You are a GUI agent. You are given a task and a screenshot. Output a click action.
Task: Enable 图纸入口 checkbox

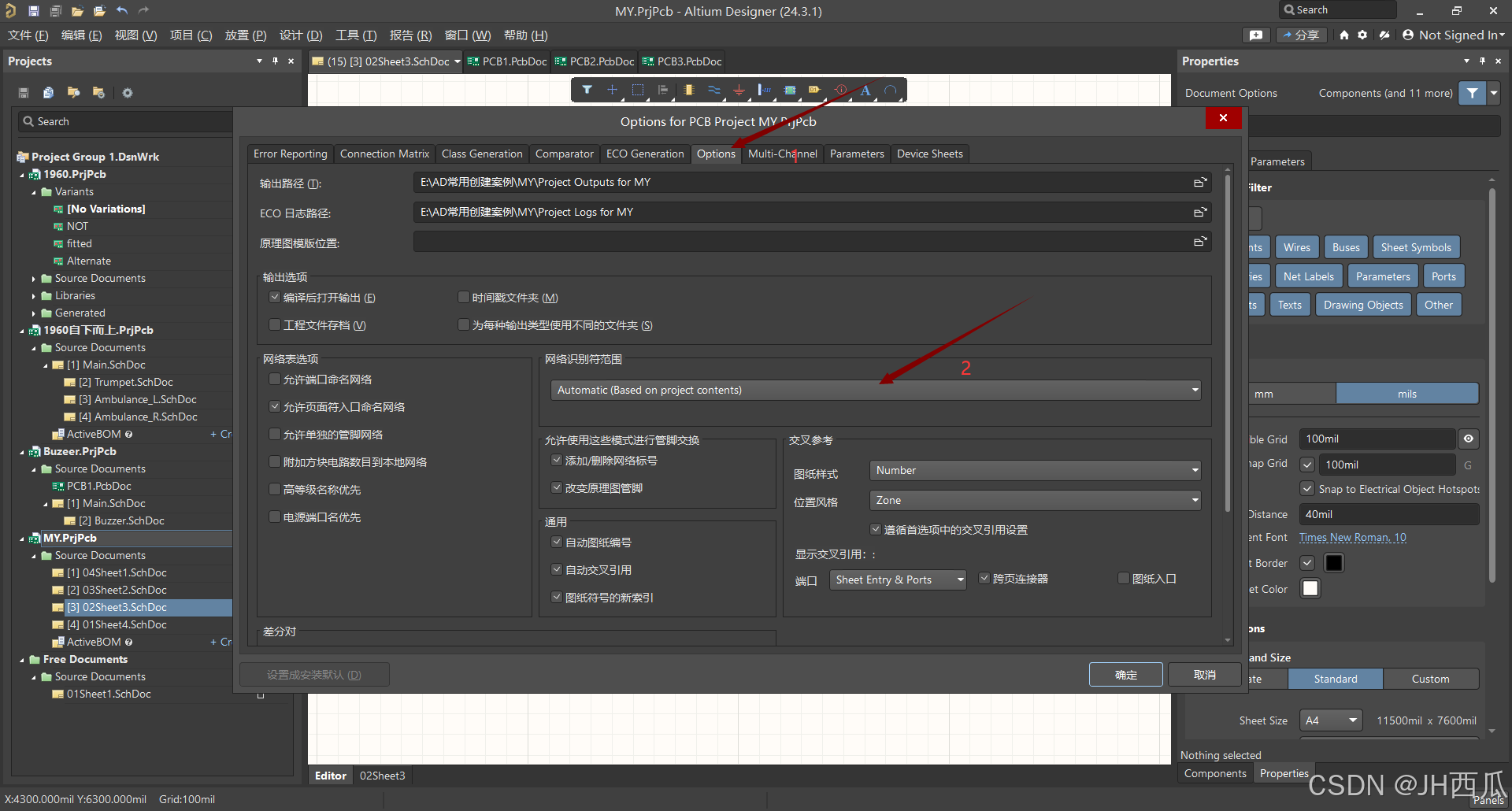(x=1124, y=579)
